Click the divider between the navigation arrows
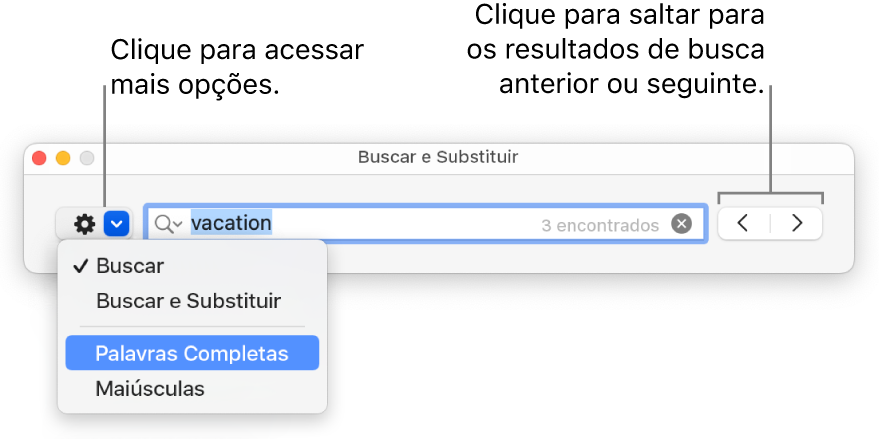This screenshot has width=880, height=439. 770,224
